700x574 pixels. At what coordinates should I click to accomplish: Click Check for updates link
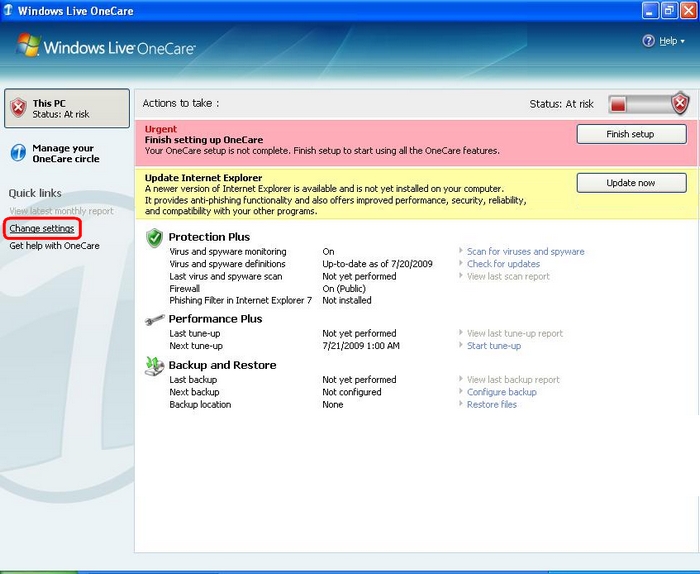[503, 264]
